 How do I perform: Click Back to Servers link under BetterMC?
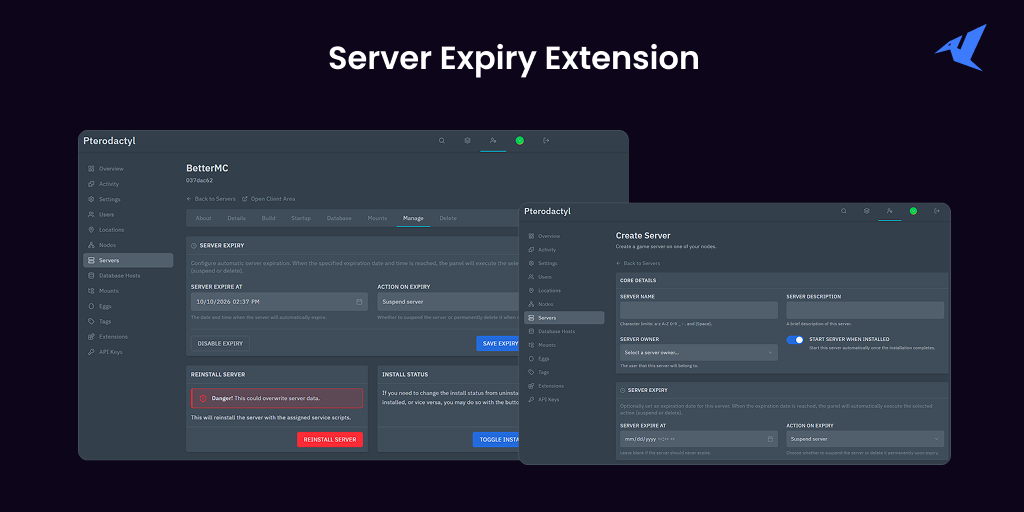(x=211, y=199)
